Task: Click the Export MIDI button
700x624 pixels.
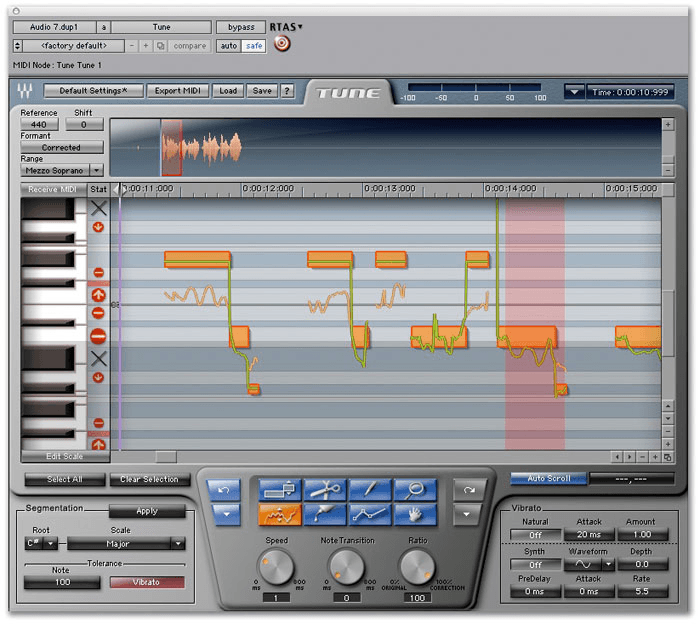Action: [x=179, y=91]
